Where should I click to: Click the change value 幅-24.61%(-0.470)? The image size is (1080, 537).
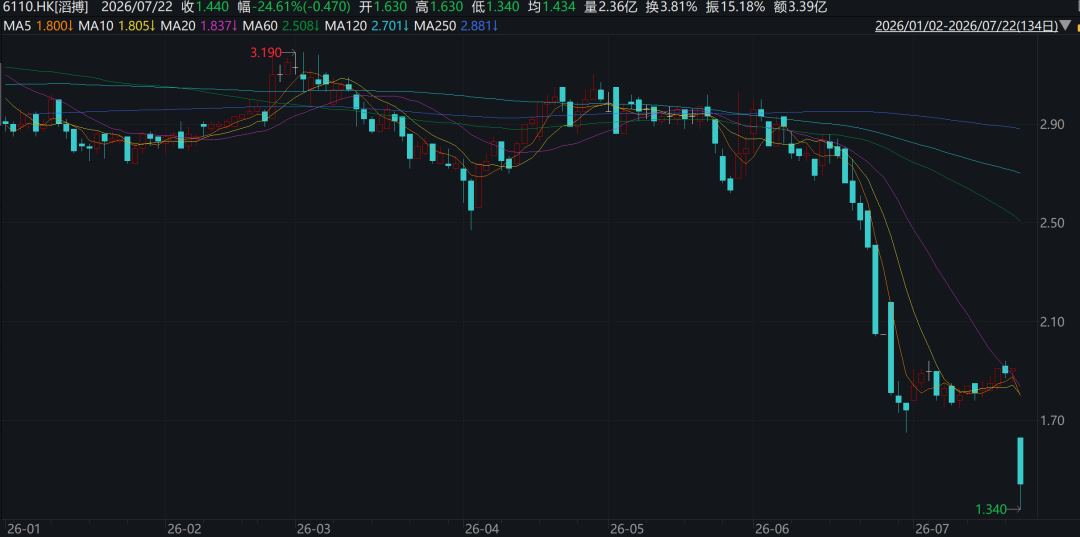coord(294,8)
